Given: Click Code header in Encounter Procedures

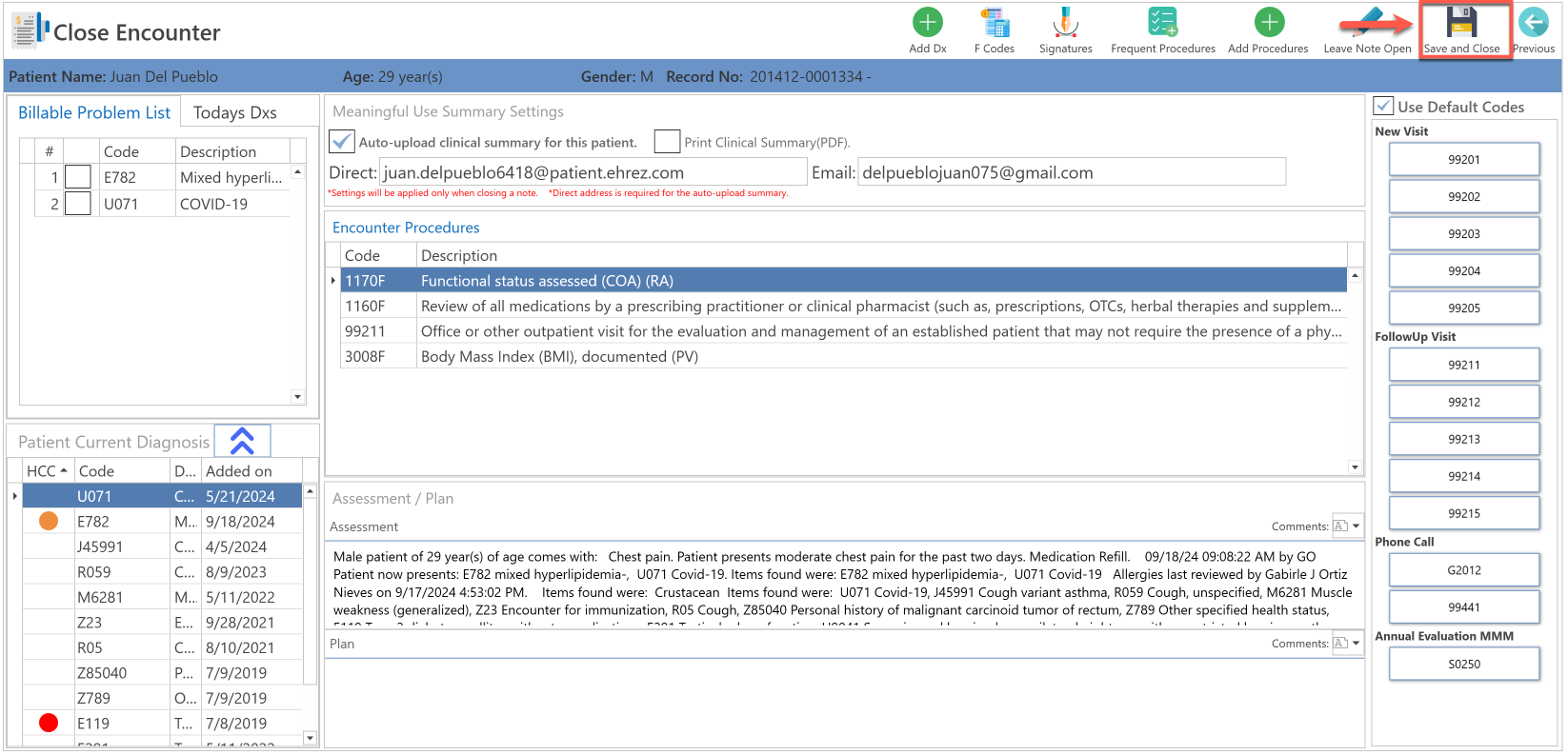Looking at the screenshot, I should click(x=379, y=255).
